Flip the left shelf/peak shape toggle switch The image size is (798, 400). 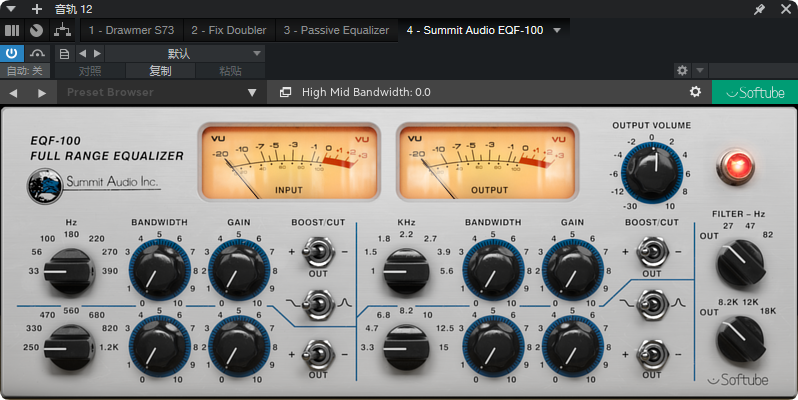tap(318, 305)
